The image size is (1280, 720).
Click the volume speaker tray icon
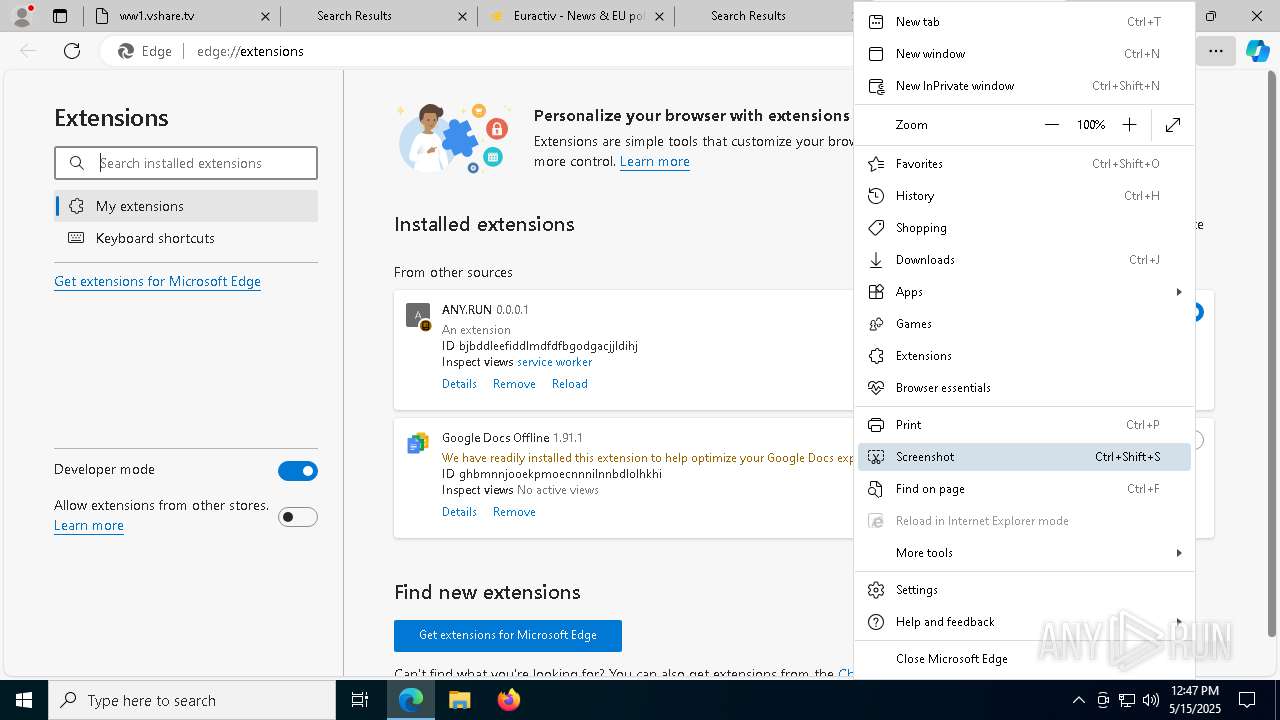[x=1151, y=700]
